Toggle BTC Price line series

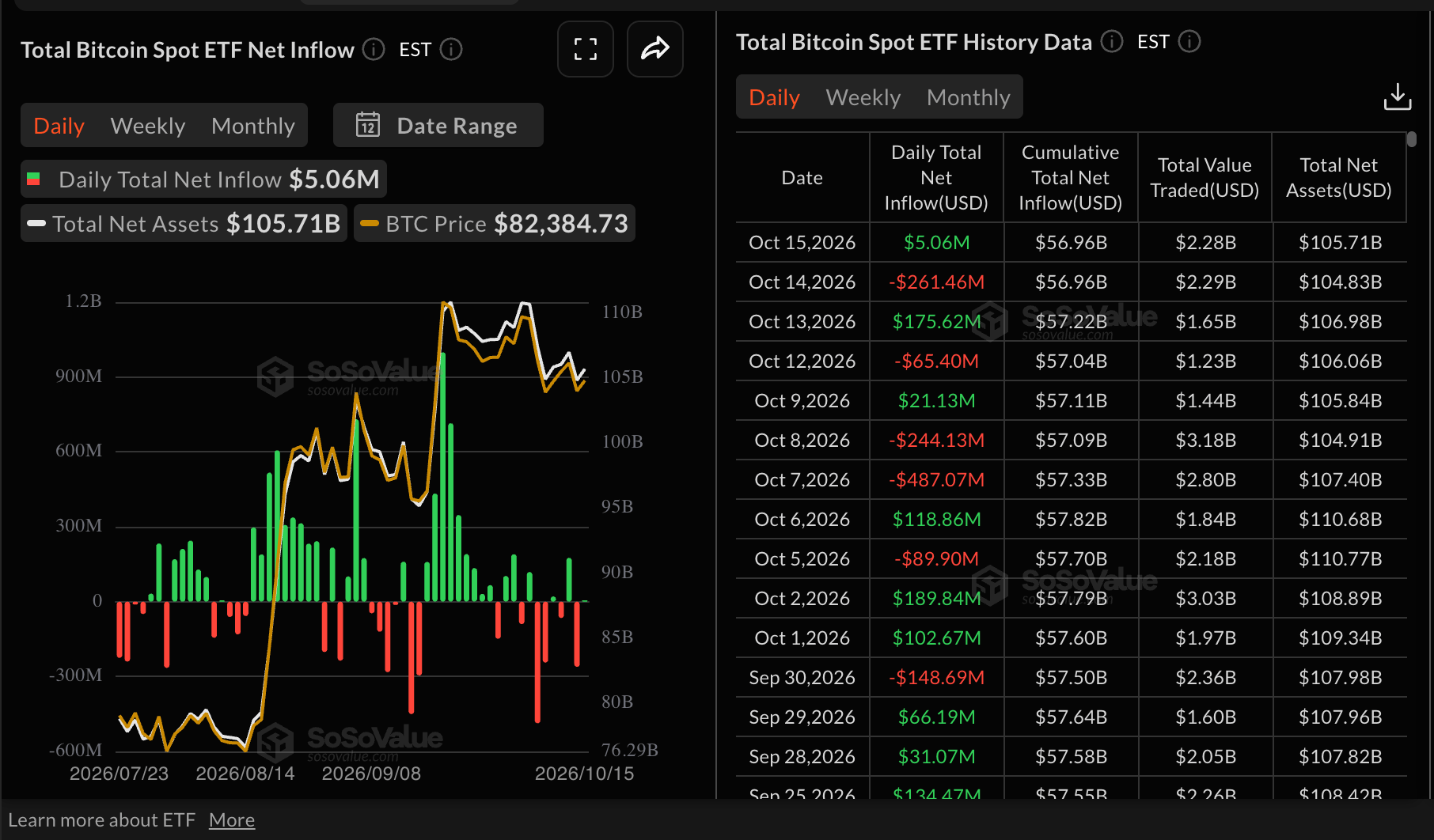click(x=495, y=223)
